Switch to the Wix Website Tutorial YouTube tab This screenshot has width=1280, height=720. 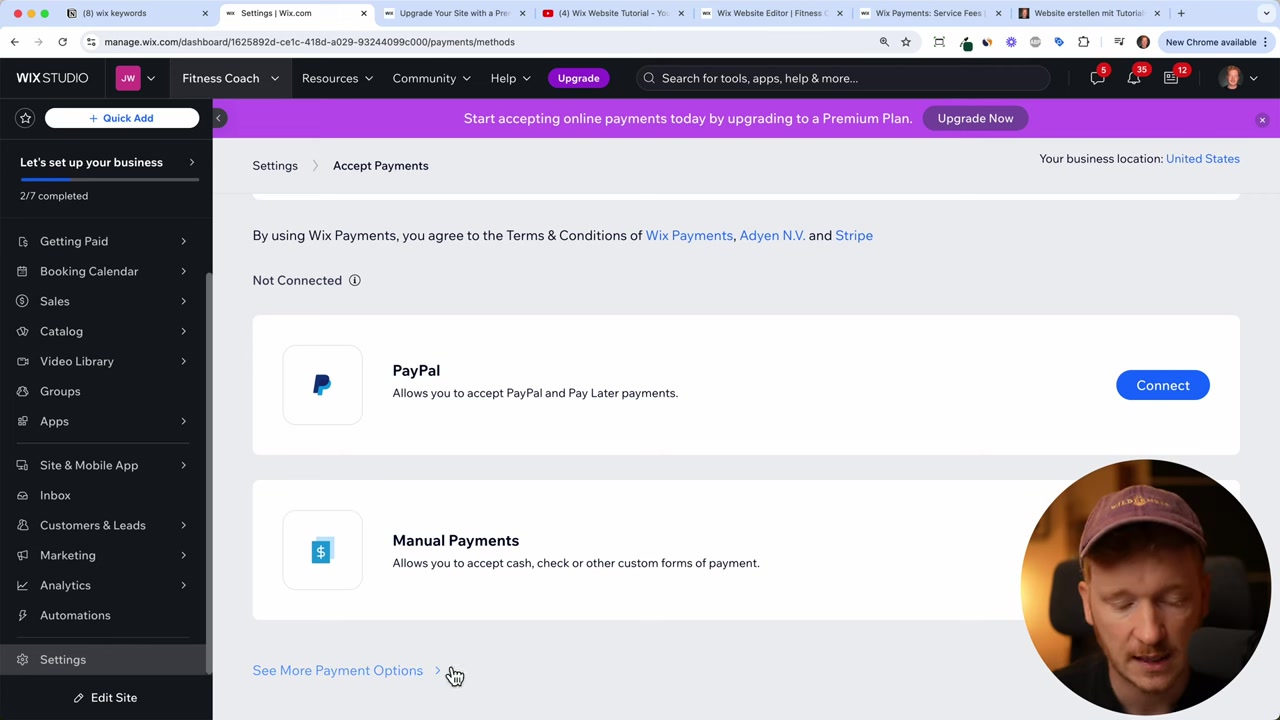click(612, 13)
